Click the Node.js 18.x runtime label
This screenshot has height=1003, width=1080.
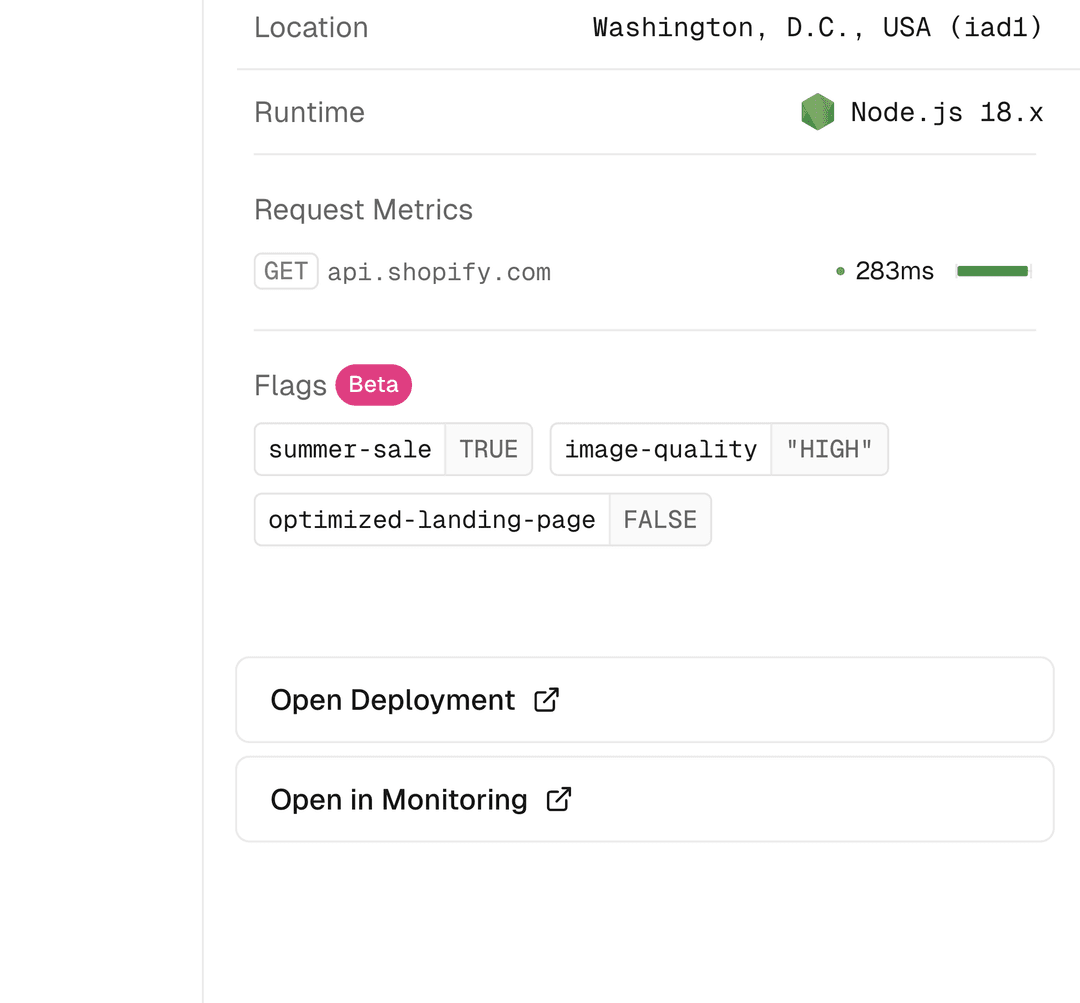click(x=946, y=112)
